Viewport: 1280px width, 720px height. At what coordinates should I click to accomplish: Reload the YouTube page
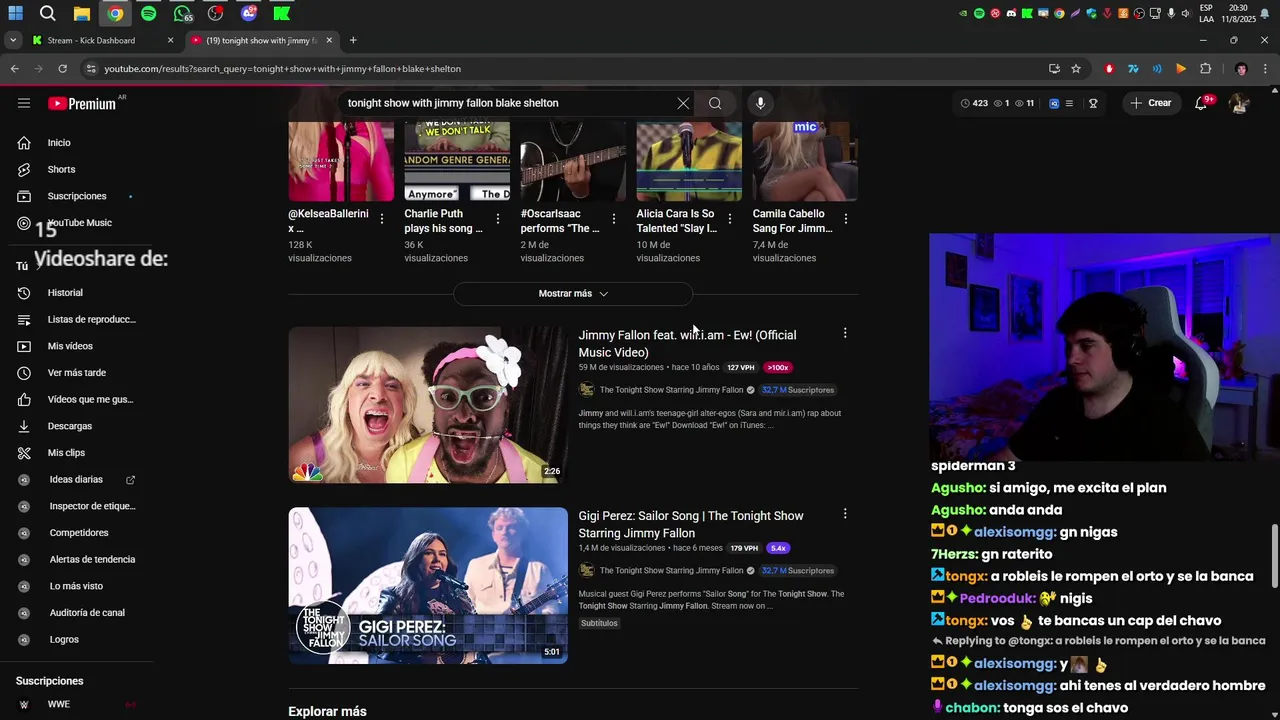[x=62, y=69]
